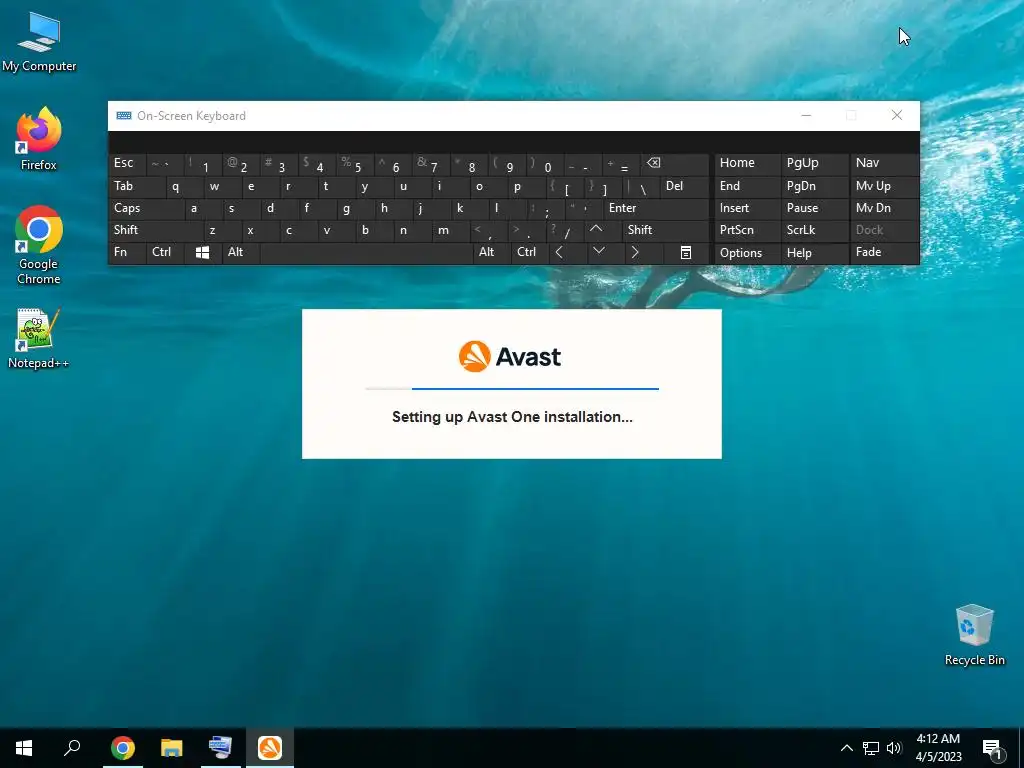
Task: Open the notification center icon
Action: (x=992, y=750)
